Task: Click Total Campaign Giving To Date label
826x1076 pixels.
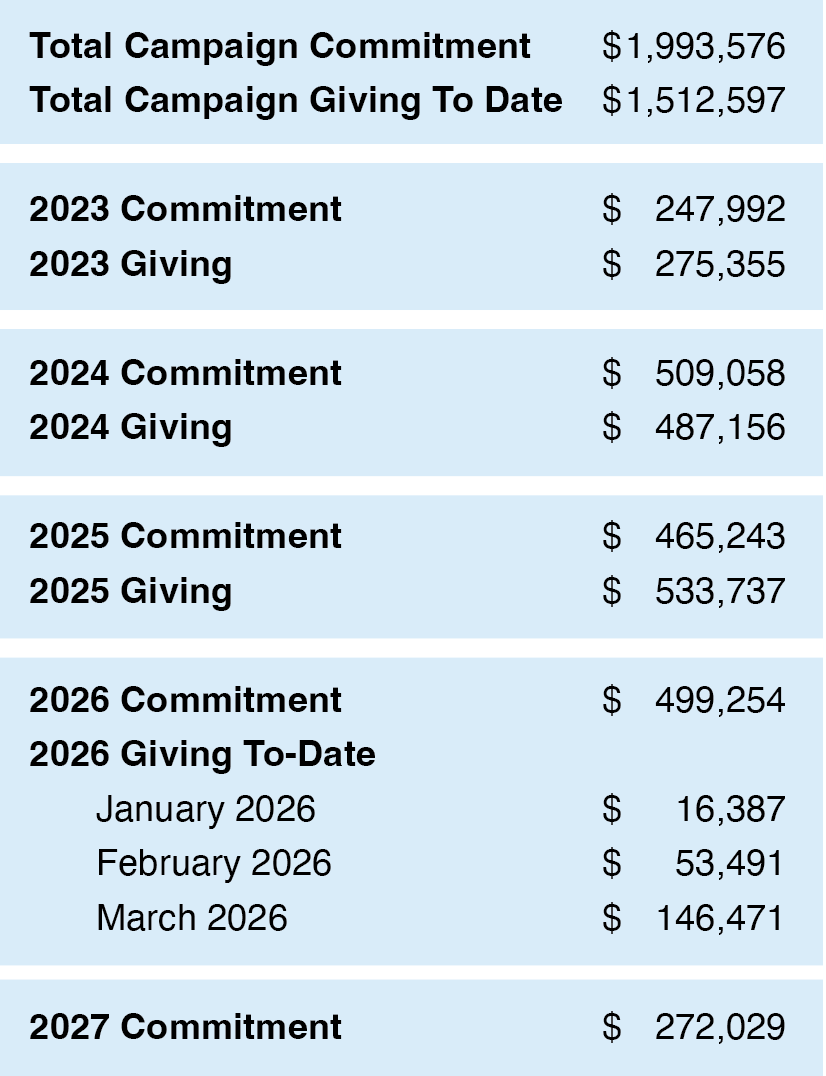Action: click(x=296, y=100)
